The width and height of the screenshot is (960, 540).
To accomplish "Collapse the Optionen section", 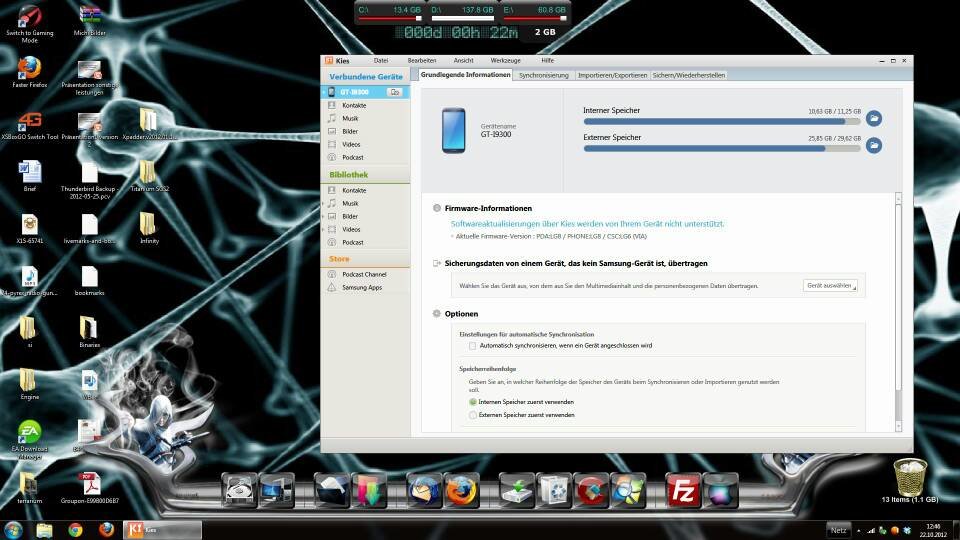I will [437, 313].
